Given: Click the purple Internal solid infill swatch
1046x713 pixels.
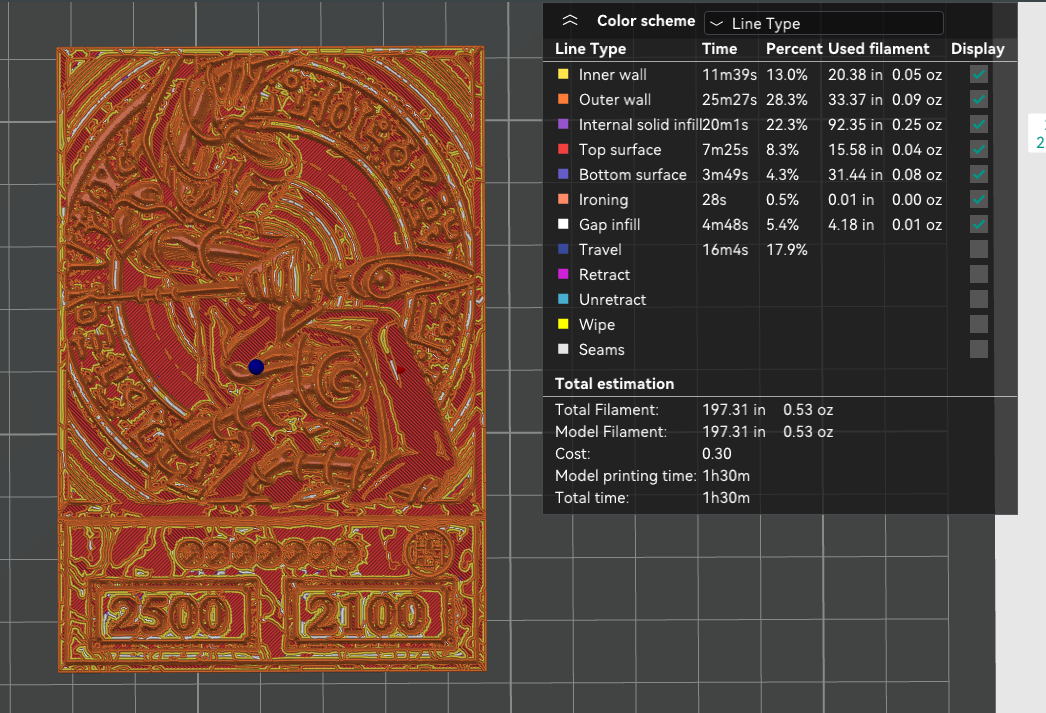Looking at the screenshot, I should (x=563, y=124).
